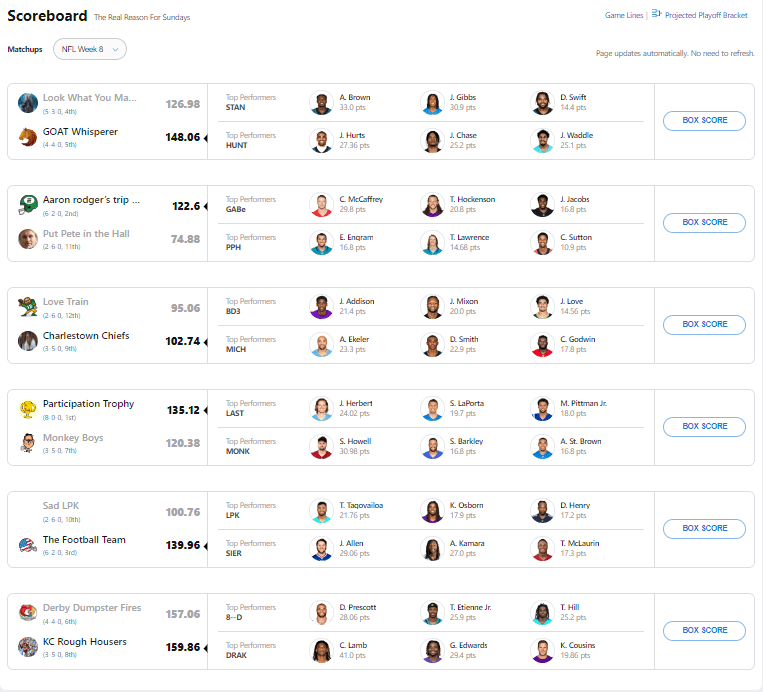Open the Projected Playoff Bracket link
763x692 pixels.
tap(706, 16)
